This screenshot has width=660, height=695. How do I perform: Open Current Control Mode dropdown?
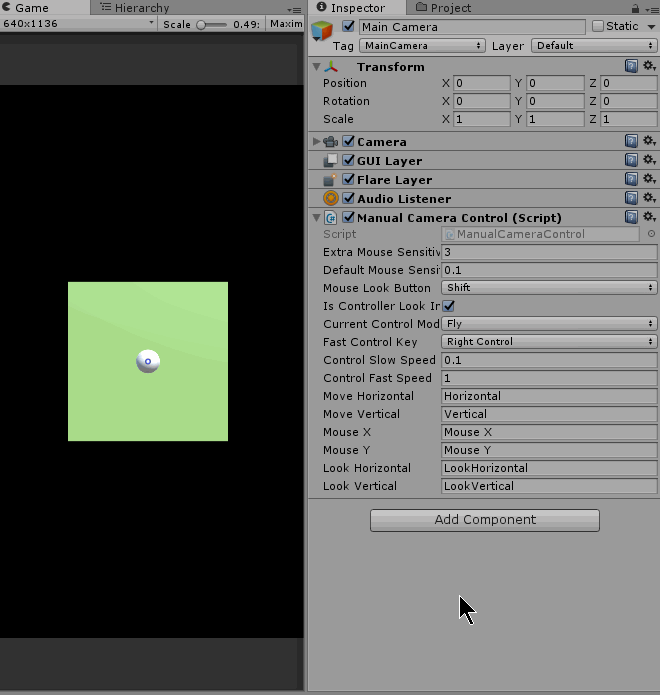549,324
